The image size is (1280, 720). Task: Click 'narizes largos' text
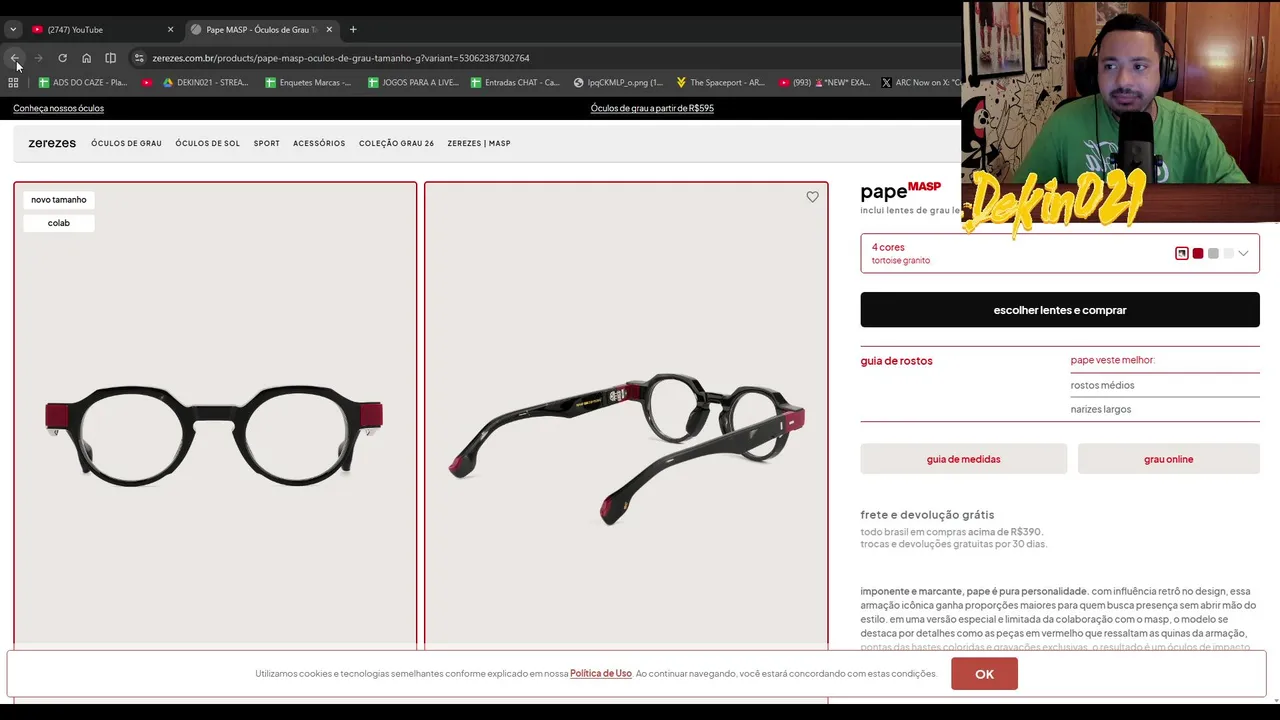1101,409
